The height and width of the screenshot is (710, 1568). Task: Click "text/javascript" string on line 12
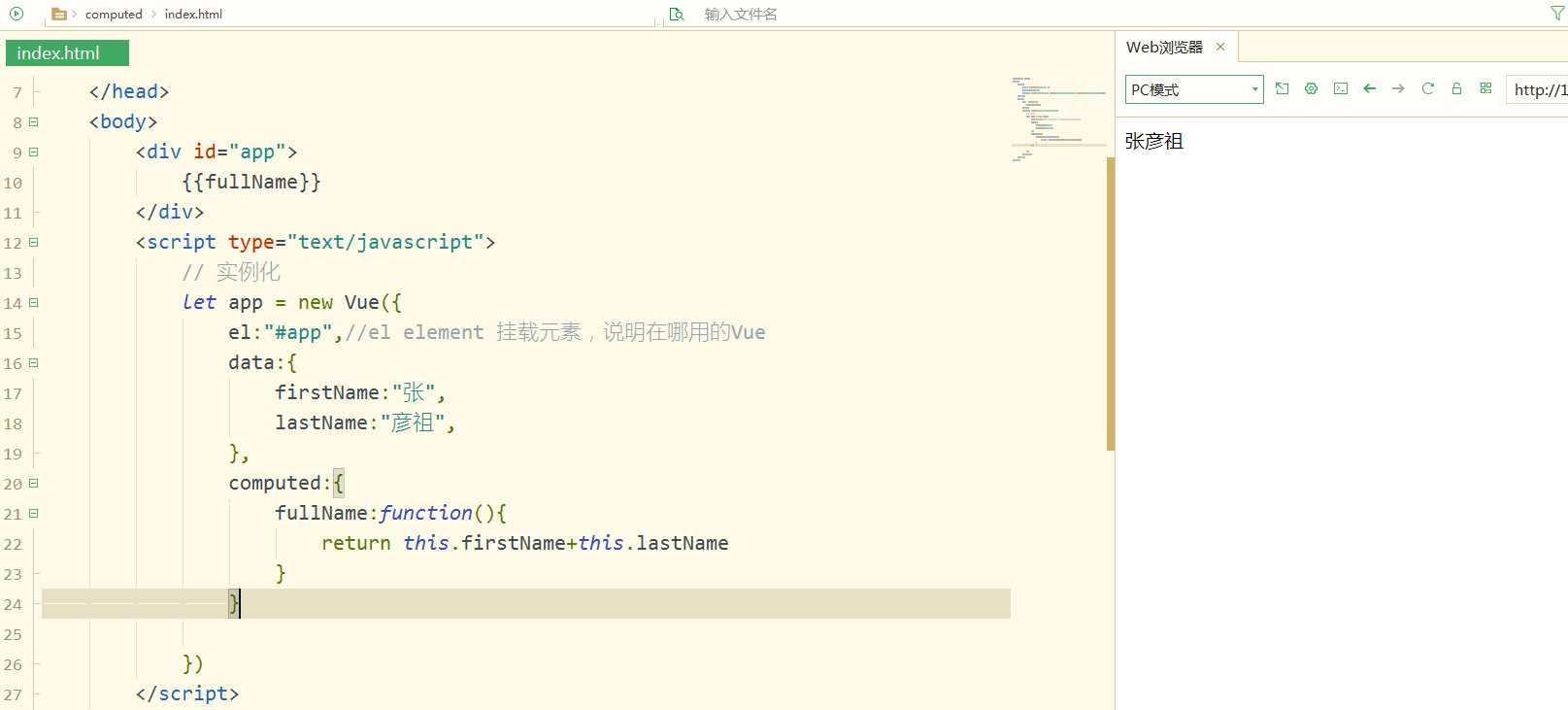click(385, 242)
